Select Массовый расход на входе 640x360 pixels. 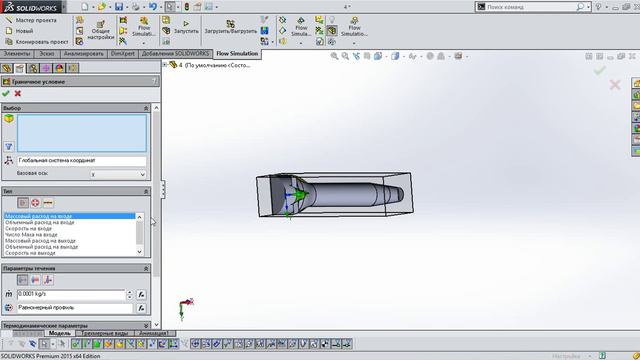point(69,216)
